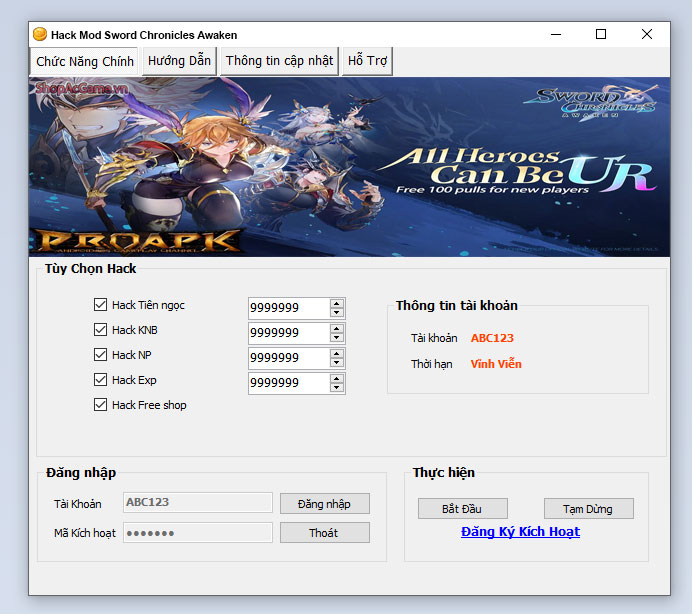Decrease the Hack Exp value with down arrow
The width and height of the screenshot is (693, 616).
click(337, 388)
